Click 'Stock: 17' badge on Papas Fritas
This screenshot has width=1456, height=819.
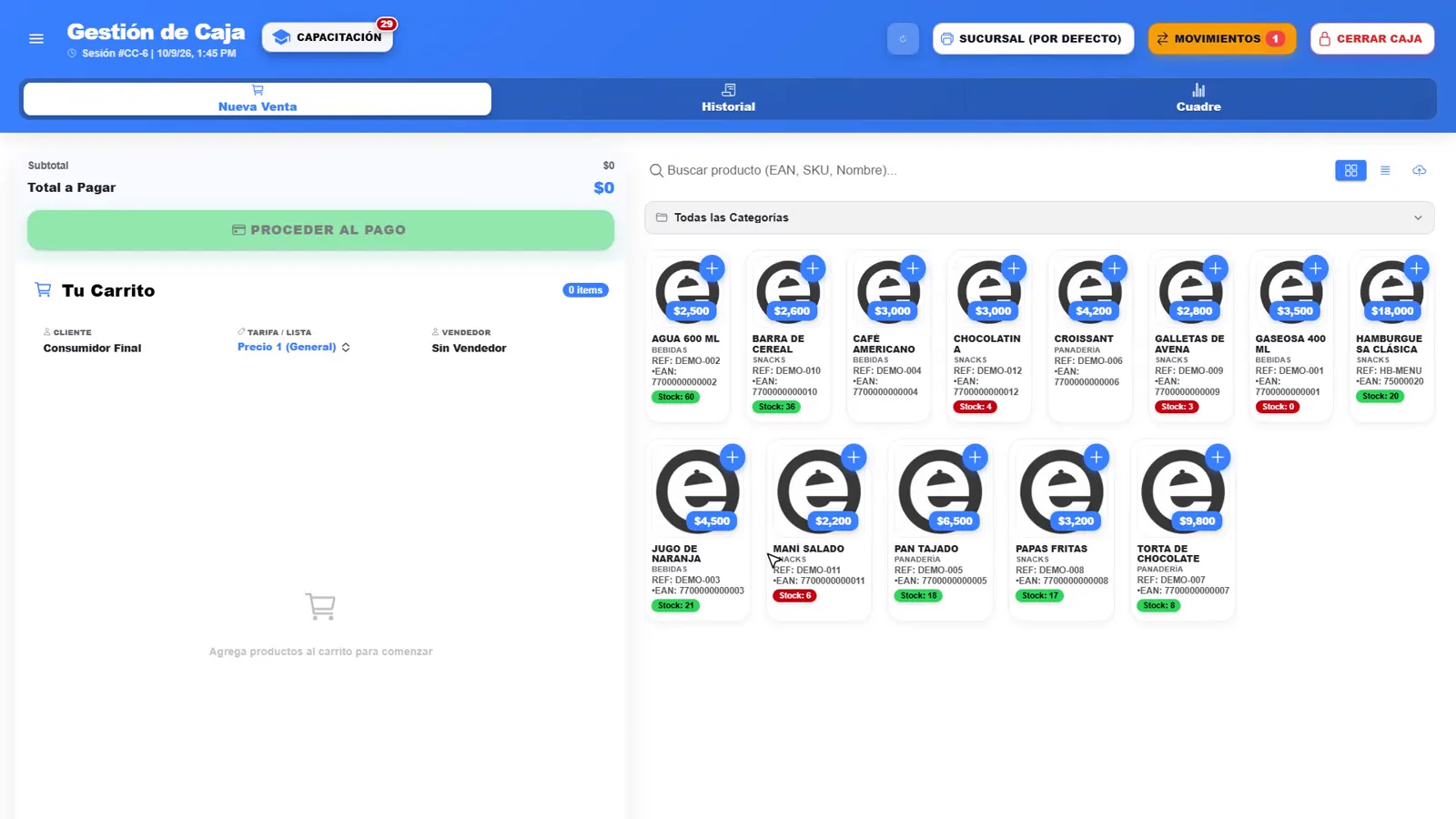click(1040, 596)
